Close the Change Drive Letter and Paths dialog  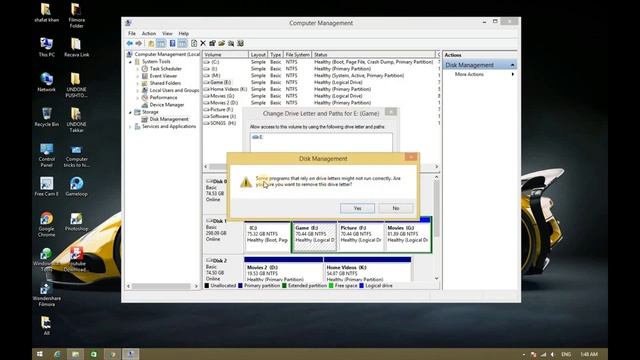point(391,111)
